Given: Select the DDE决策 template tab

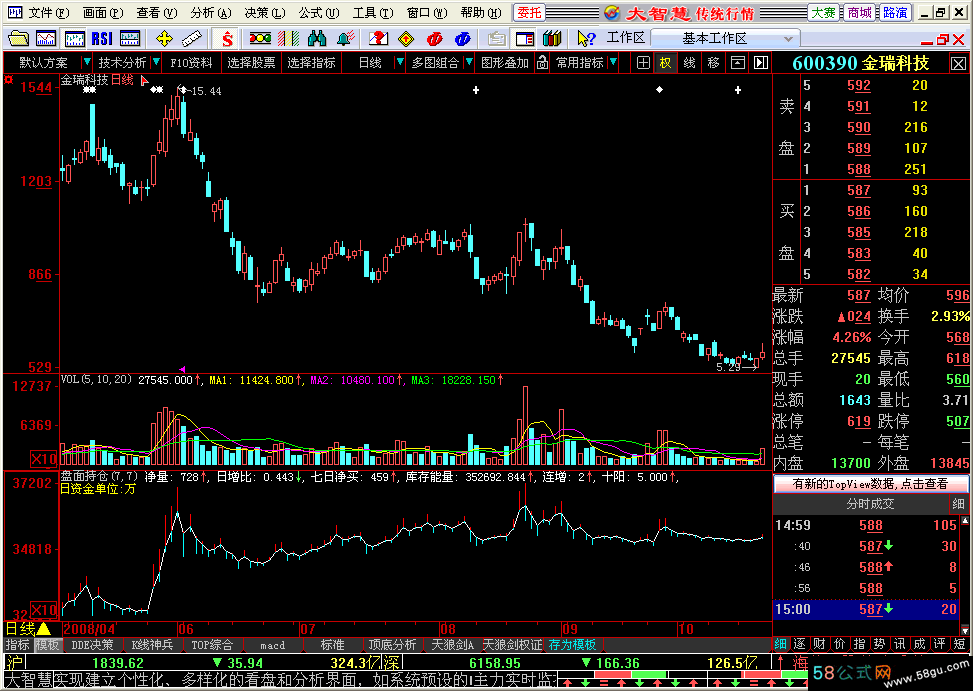Looking at the screenshot, I should 92,644.
